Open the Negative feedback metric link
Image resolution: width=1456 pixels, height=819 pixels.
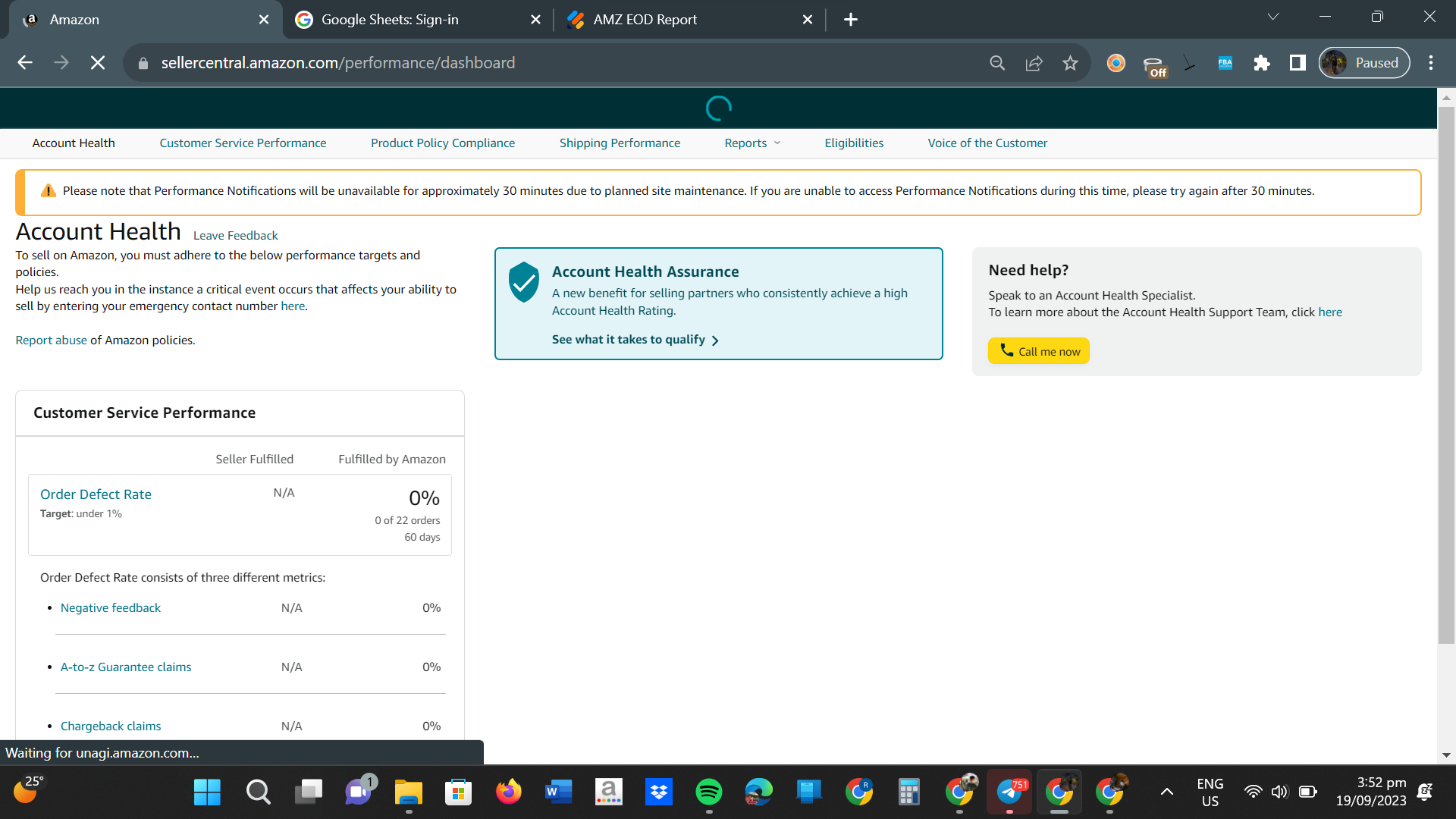[x=111, y=608]
